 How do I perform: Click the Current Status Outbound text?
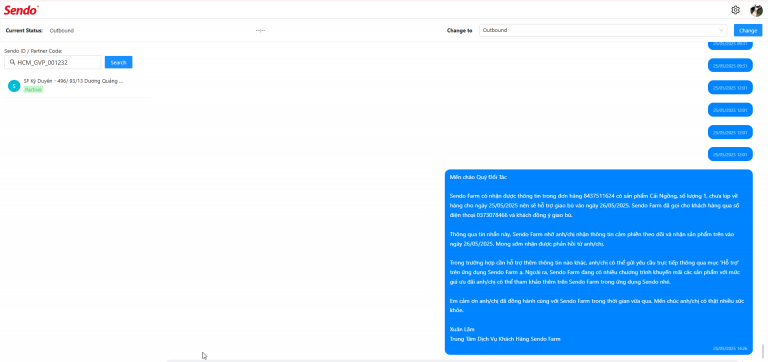(62, 30)
